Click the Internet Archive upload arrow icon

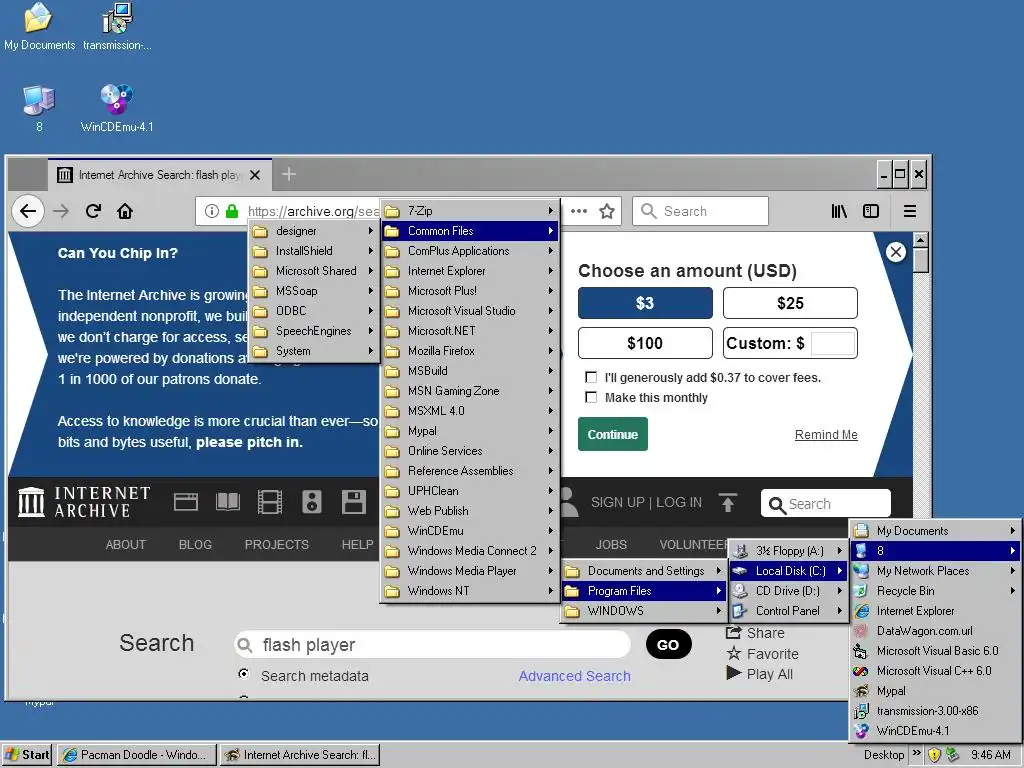pos(728,503)
